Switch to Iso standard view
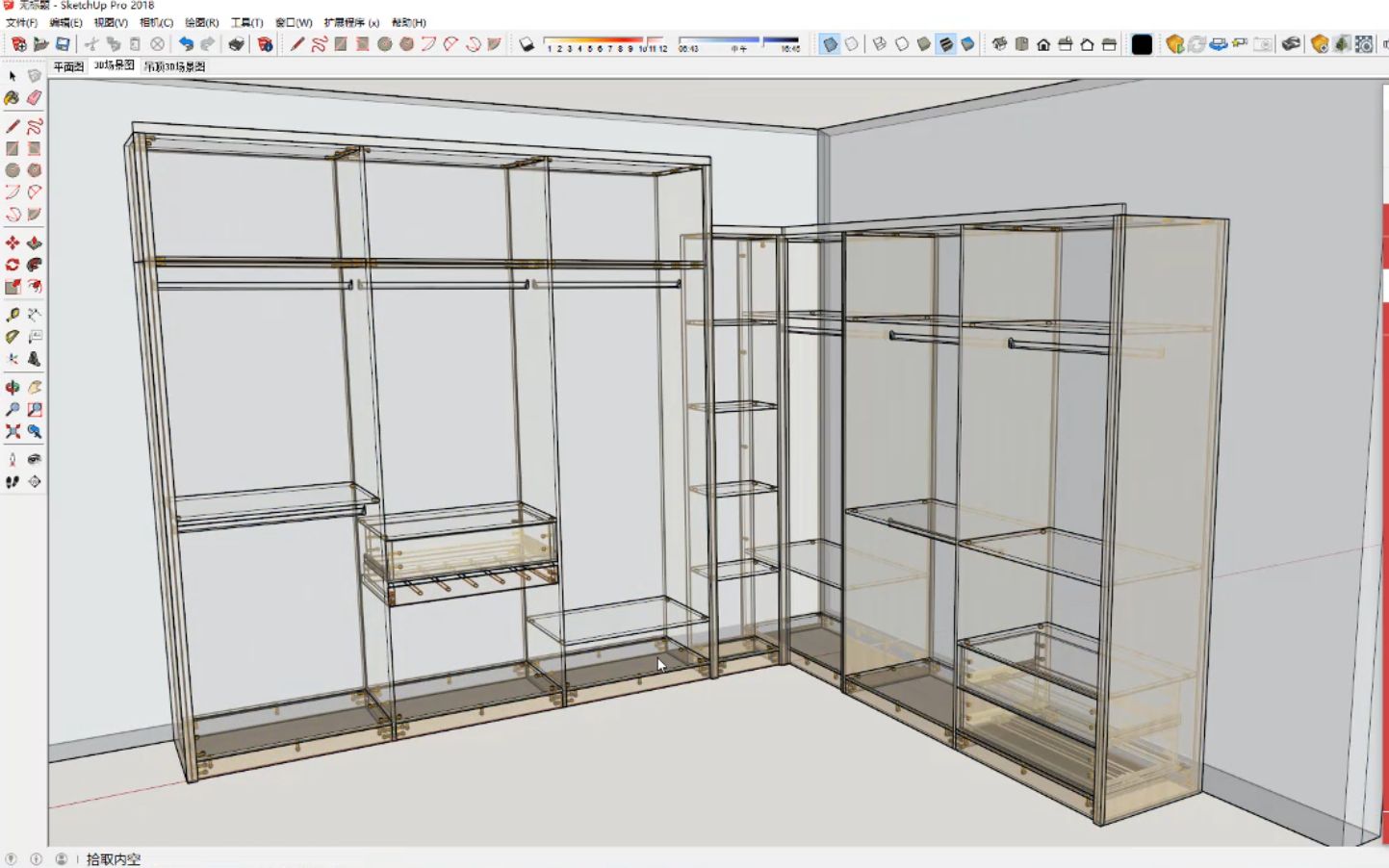 tap(999, 44)
